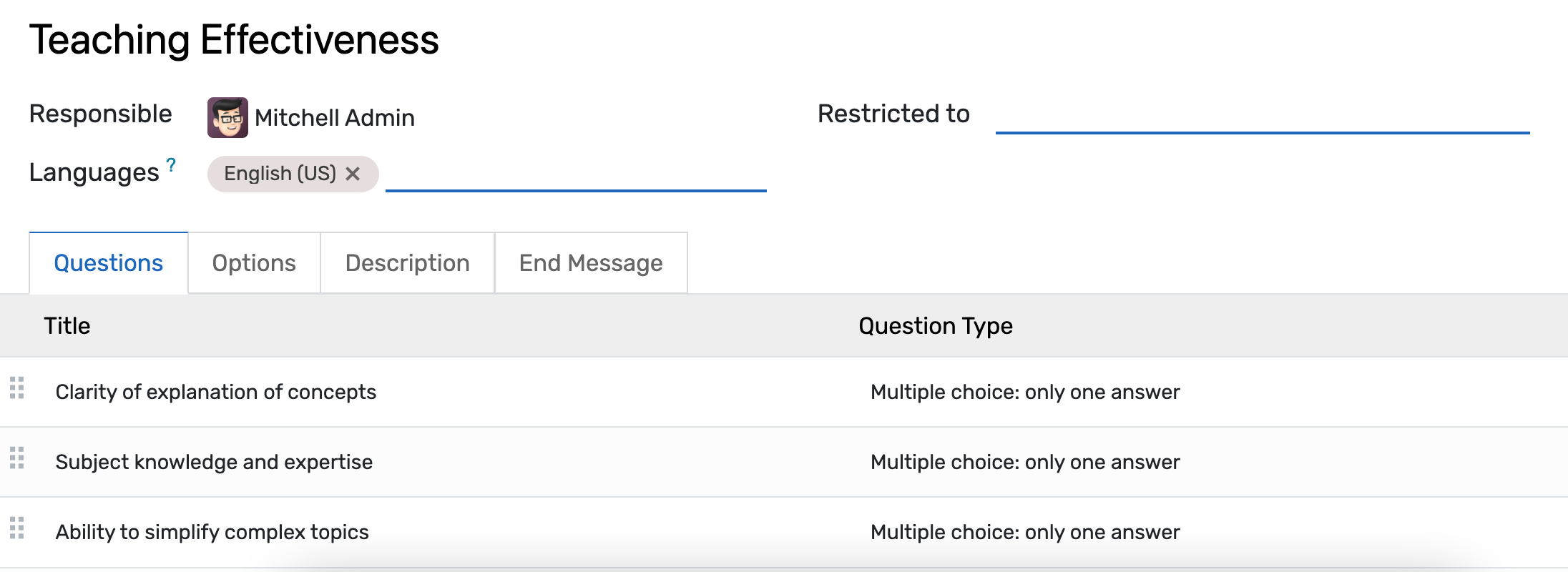The width and height of the screenshot is (1568, 572).
Task: Open question Clarity of explanation of concepts
Action: [x=216, y=392]
